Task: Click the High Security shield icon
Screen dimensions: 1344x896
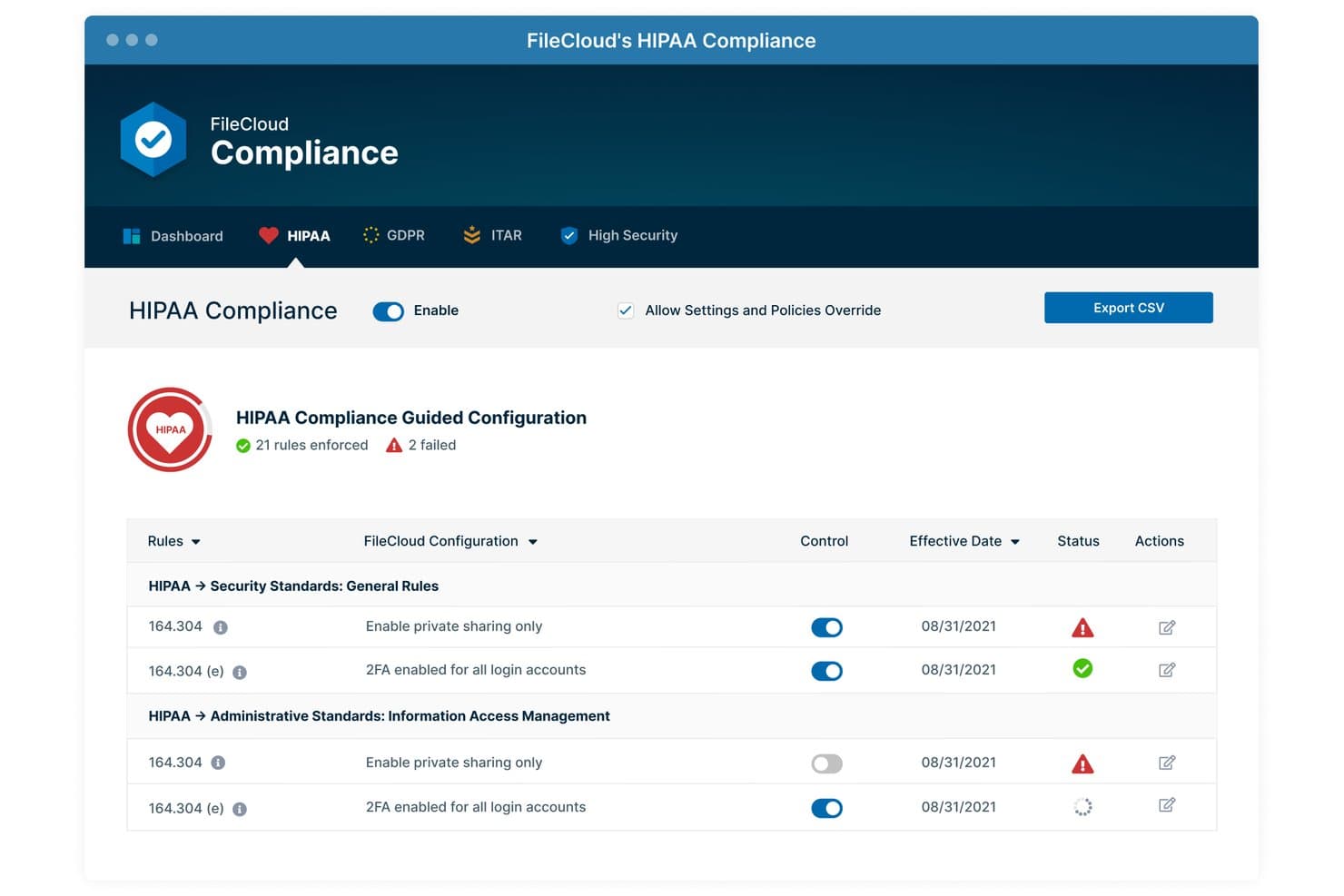Action: coord(569,235)
